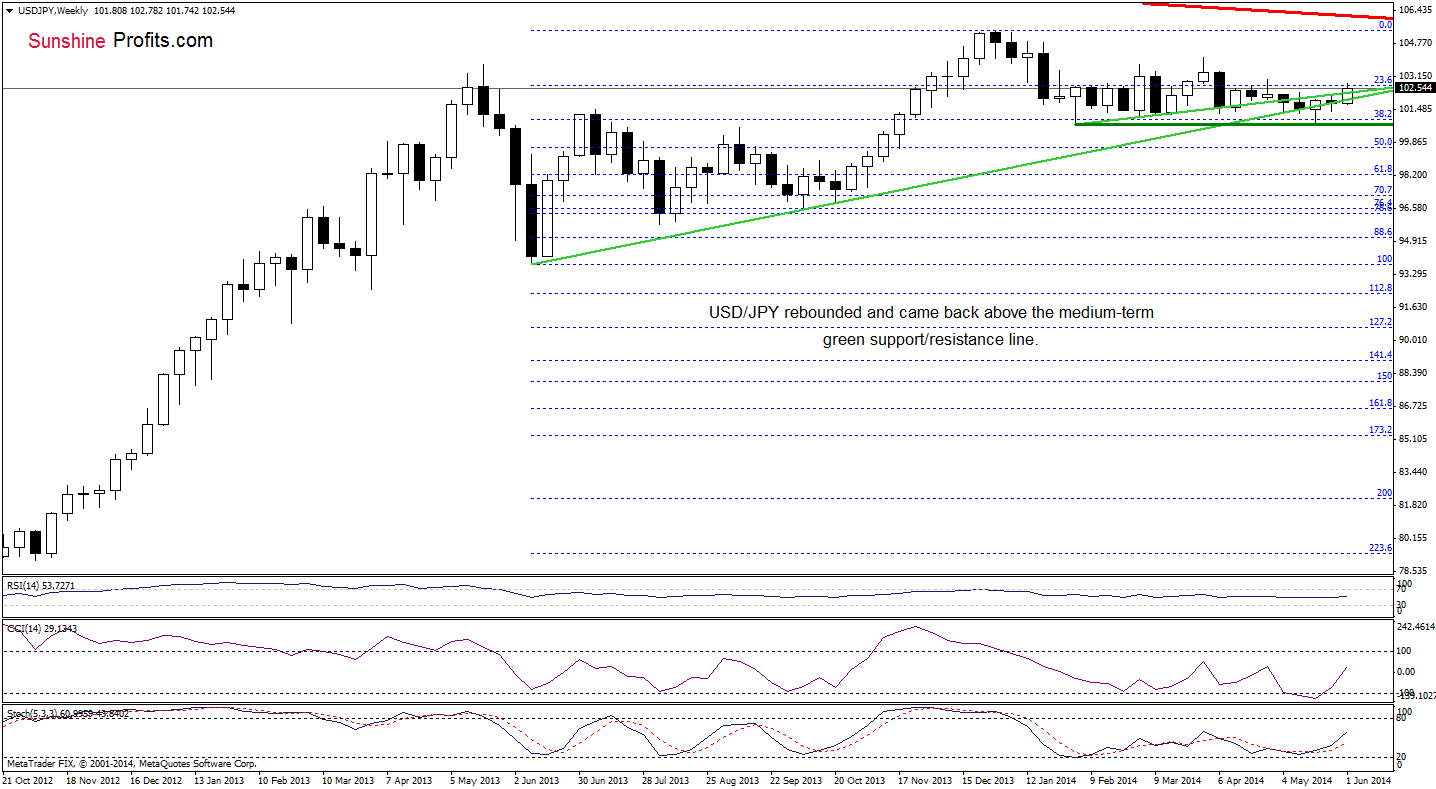1436x789 pixels.
Task: Click the 96.580 price axis value
Action: coord(1415,208)
